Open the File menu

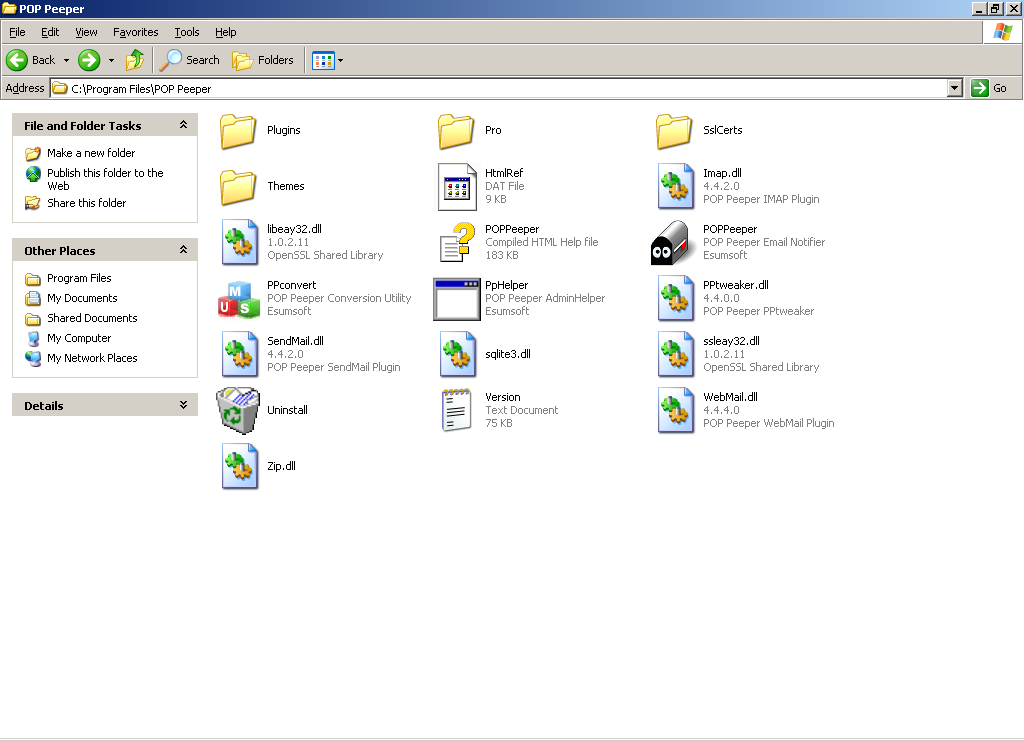click(17, 32)
